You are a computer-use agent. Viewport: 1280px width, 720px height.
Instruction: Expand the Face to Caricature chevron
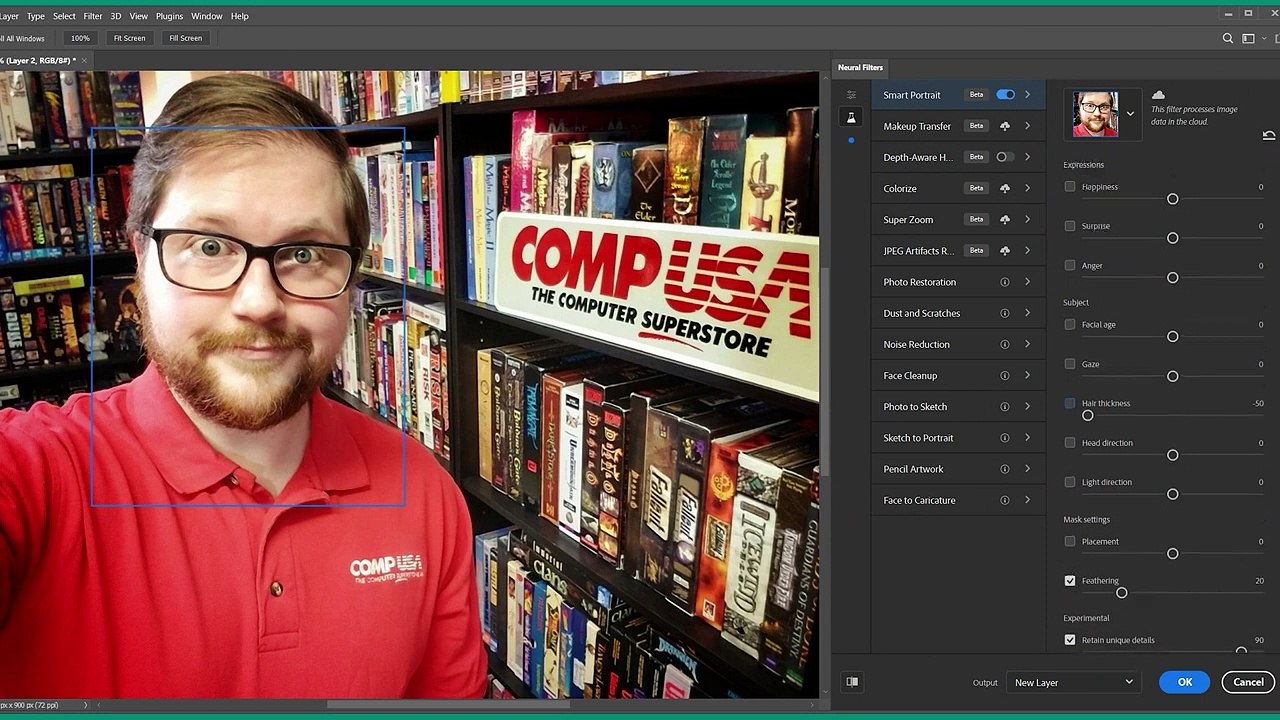1027,500
